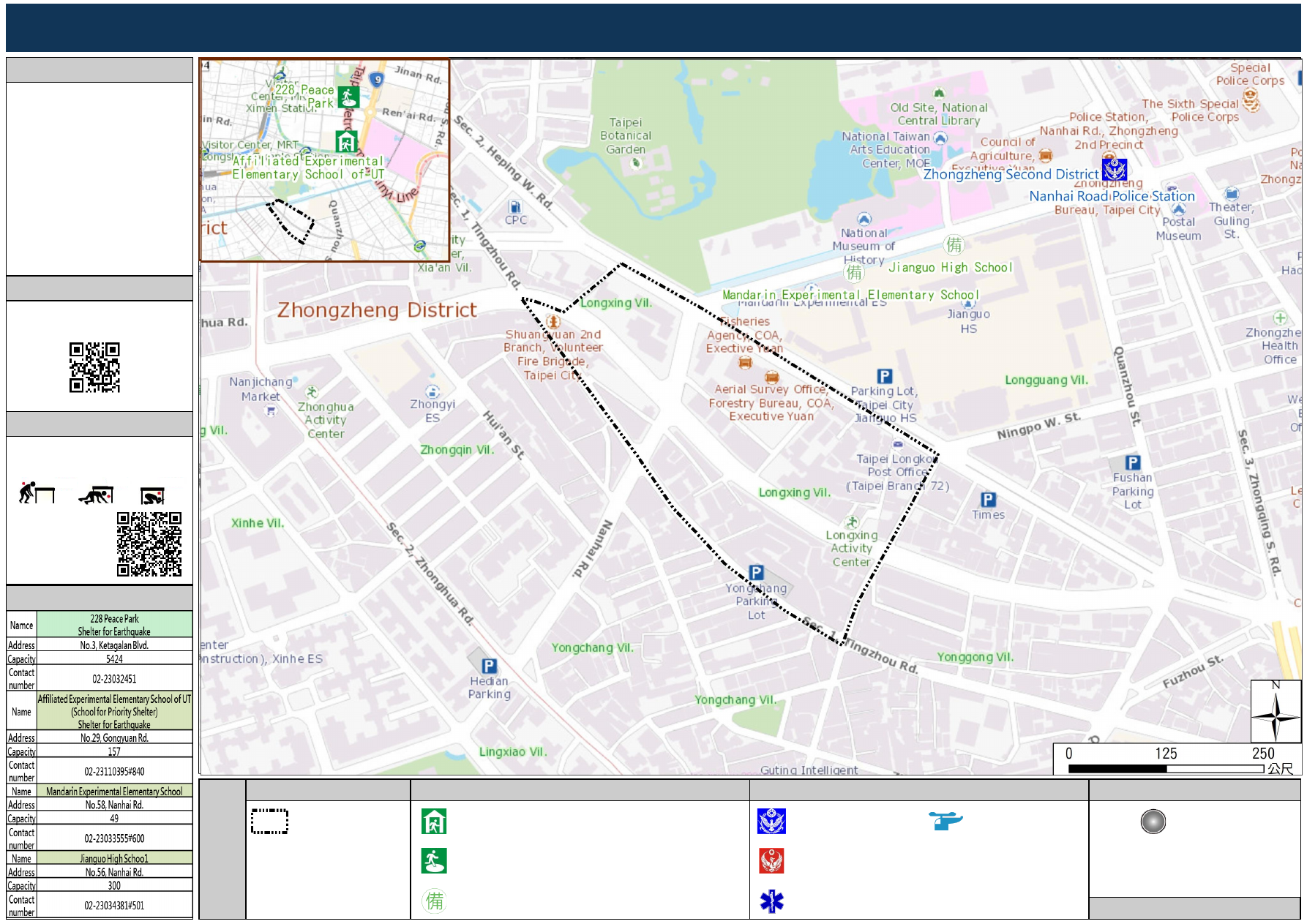Screen dimensions: 1307x924
Task: Click the dashed boundary legend symbol
Action: point(269,821)
